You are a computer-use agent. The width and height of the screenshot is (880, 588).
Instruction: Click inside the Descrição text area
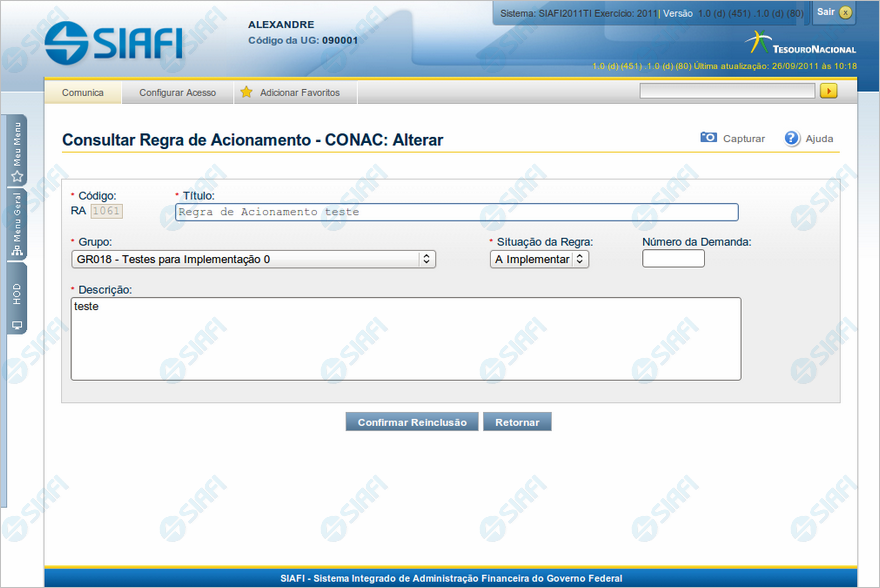tap(405, 339)
